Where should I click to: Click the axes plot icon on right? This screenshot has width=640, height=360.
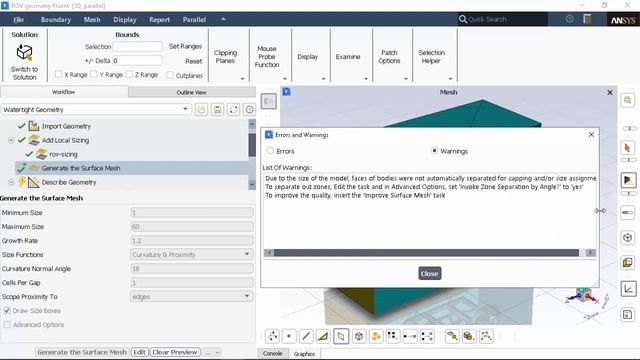[x=628, y=289]
